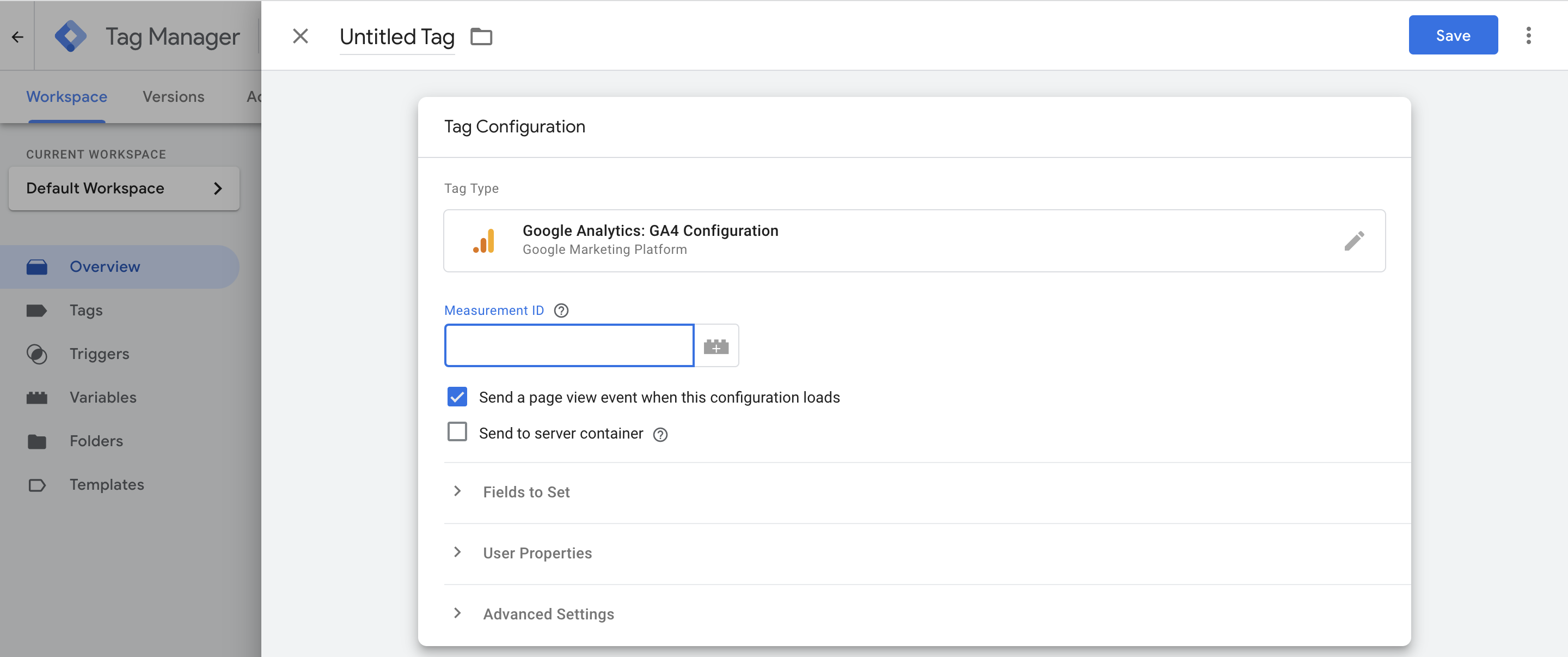Click the pencil icon to edit tag type
Screen dimensions: 1568x657
(x=1353, y=240)
